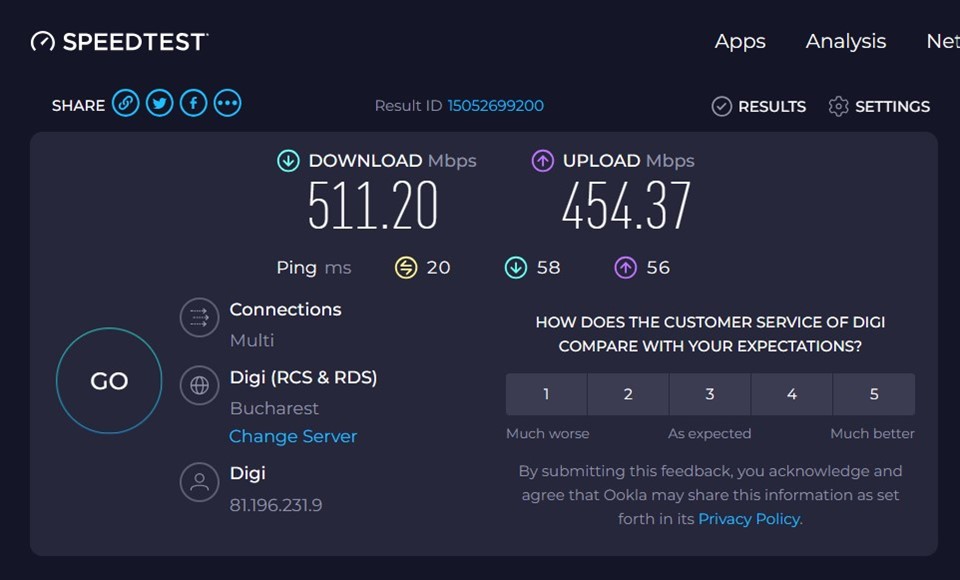Click the yellow idle ping icon
Screen dimensions: 960x580
pos(405,267)
